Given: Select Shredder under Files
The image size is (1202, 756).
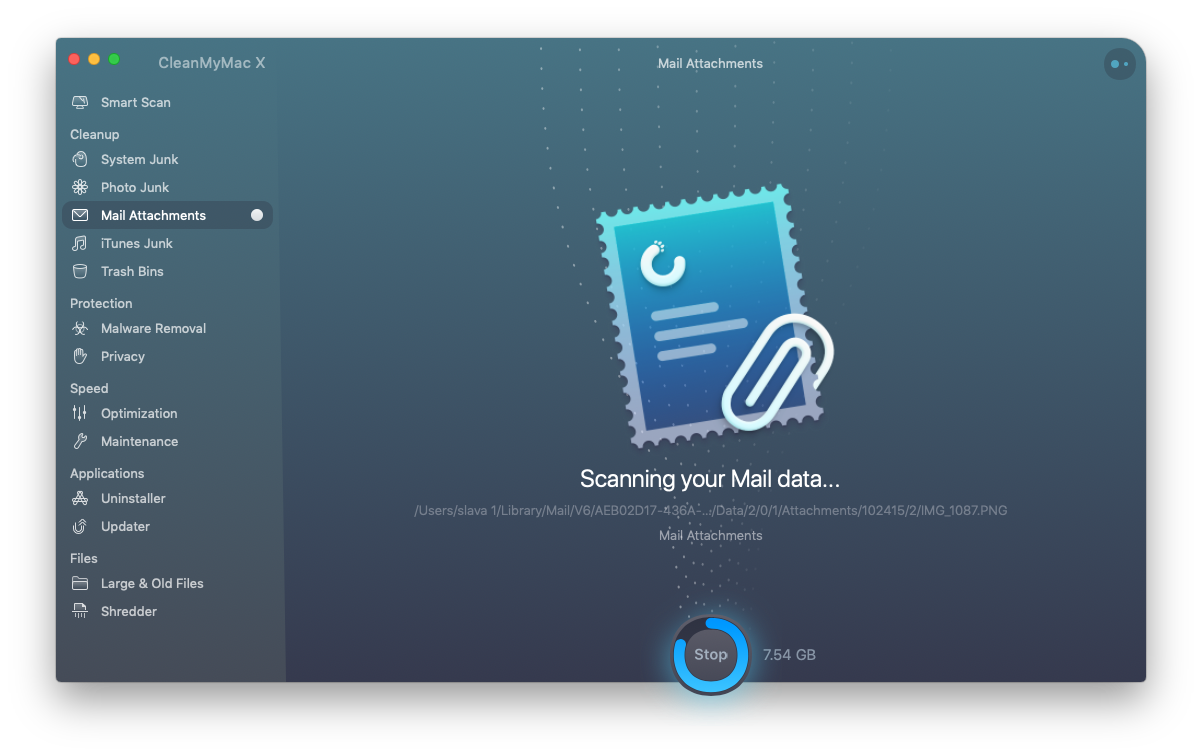Looking at the screenshot, I should click(167, 611).
